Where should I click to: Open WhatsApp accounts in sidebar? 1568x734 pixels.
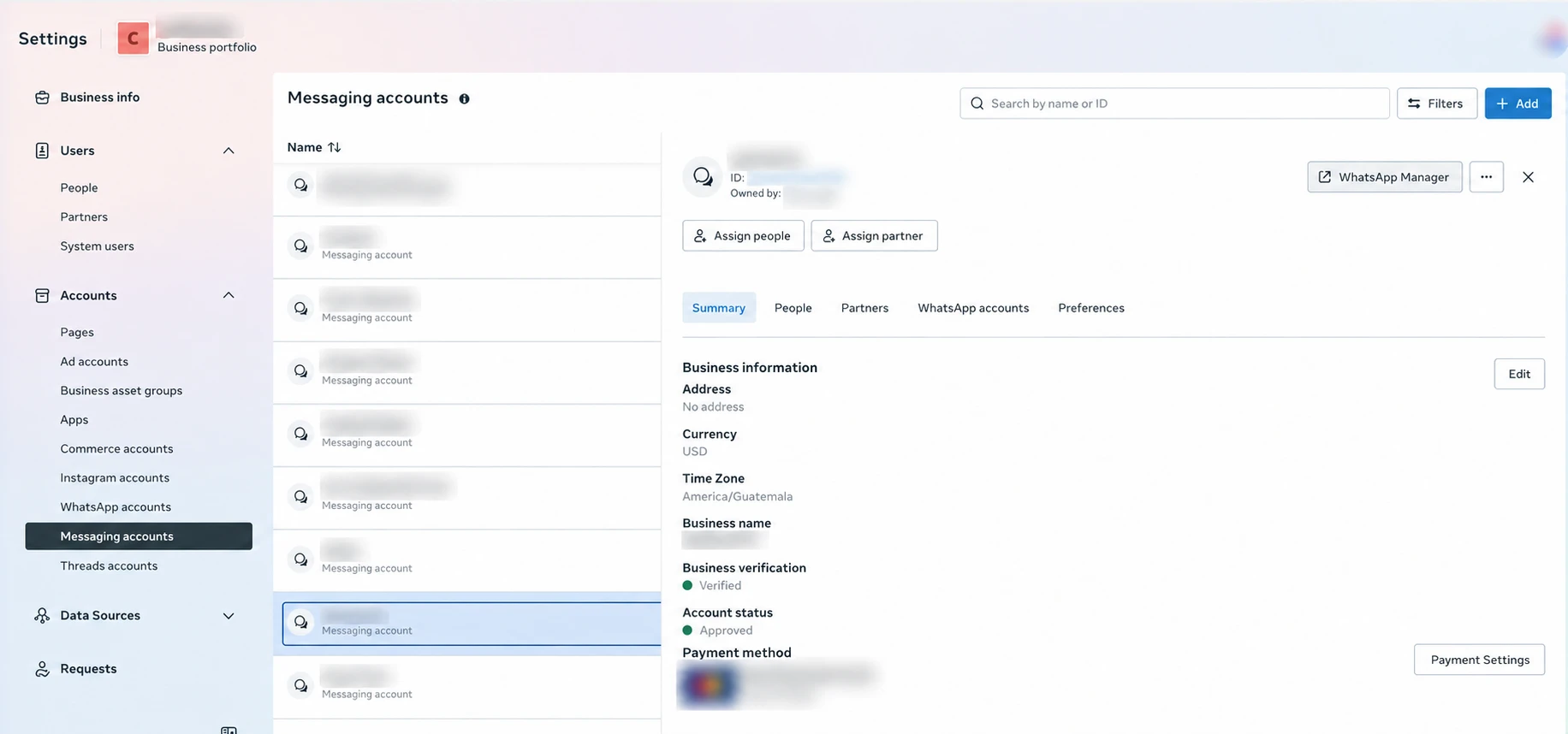click(x=116, y=507)
